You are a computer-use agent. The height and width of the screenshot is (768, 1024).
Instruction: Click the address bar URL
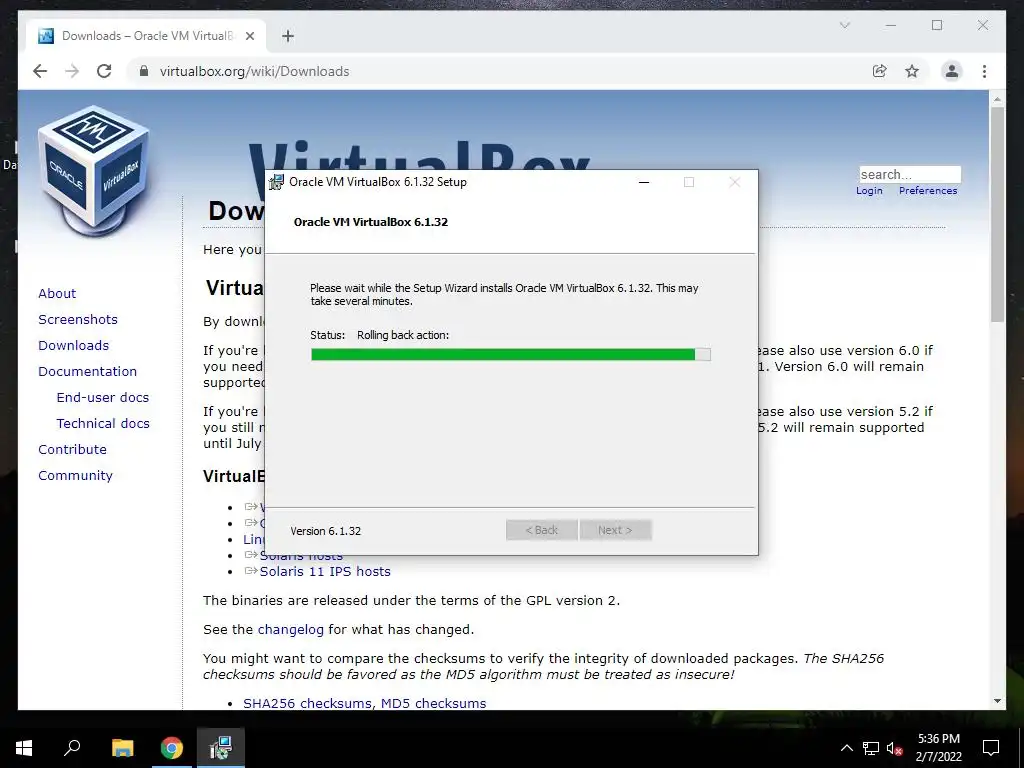point(254,71)
